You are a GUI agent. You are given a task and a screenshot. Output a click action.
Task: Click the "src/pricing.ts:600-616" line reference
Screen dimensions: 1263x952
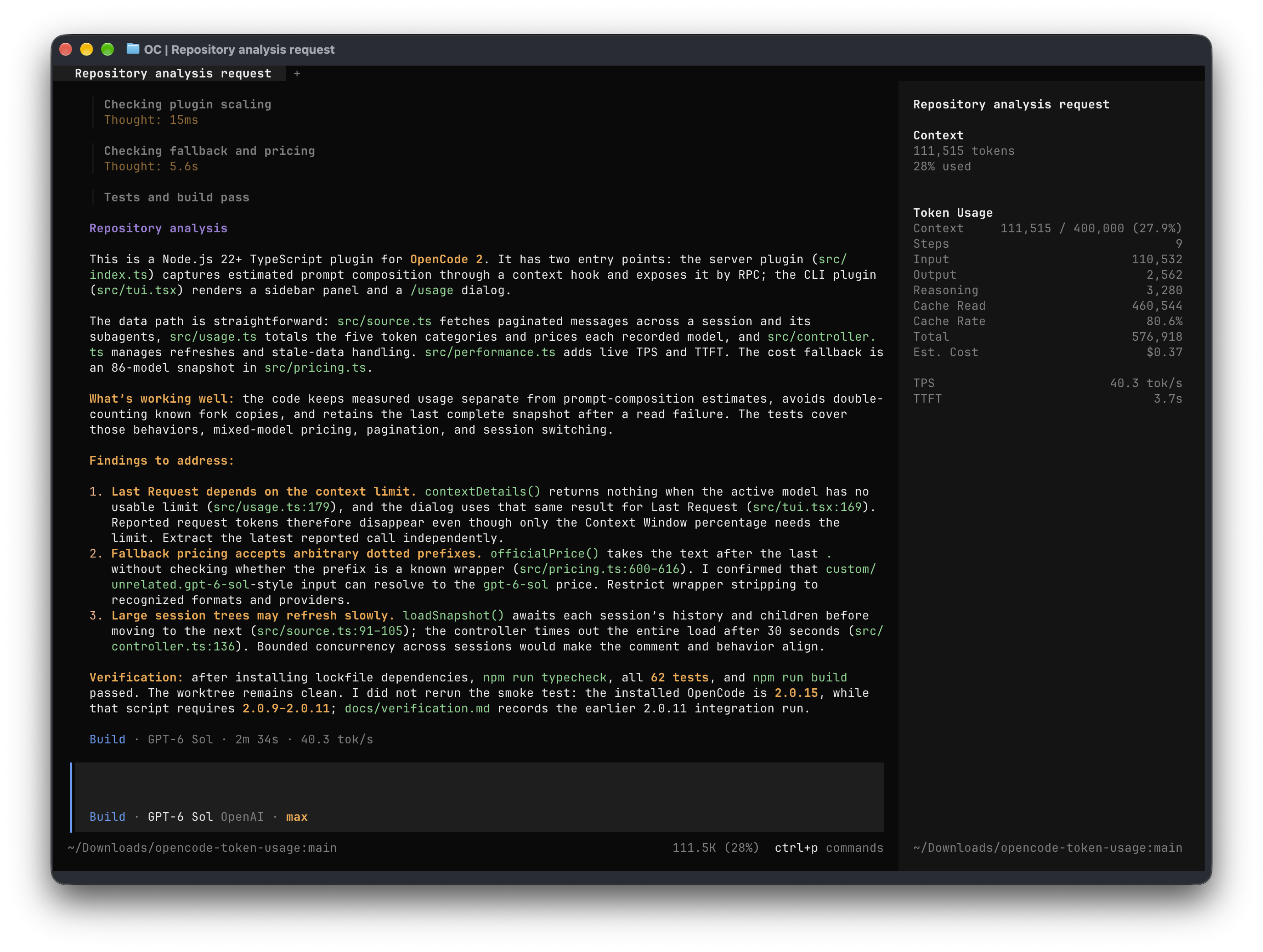[600, 569]
